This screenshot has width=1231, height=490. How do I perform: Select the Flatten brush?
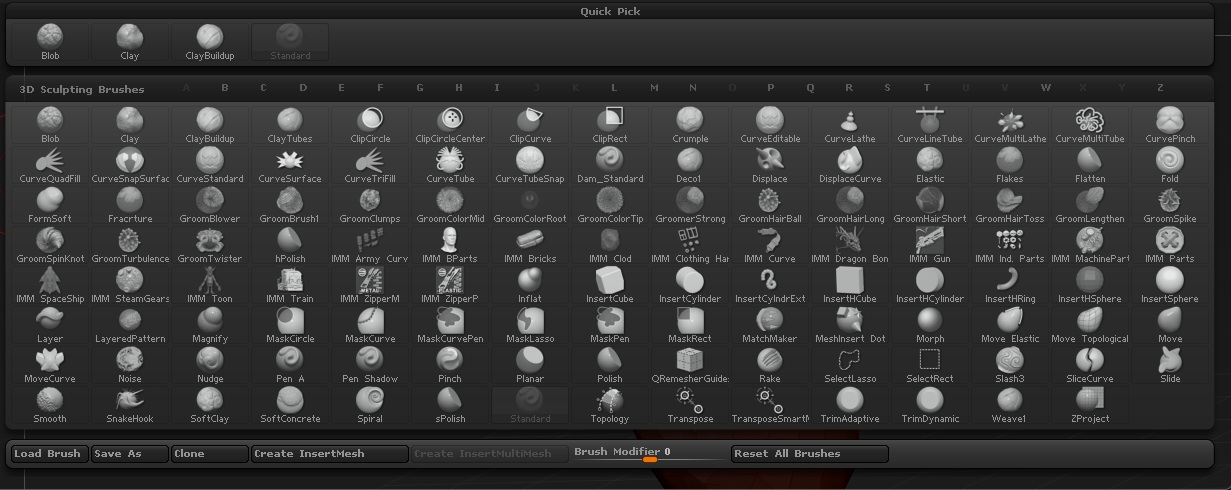[x=1090, y=166]
